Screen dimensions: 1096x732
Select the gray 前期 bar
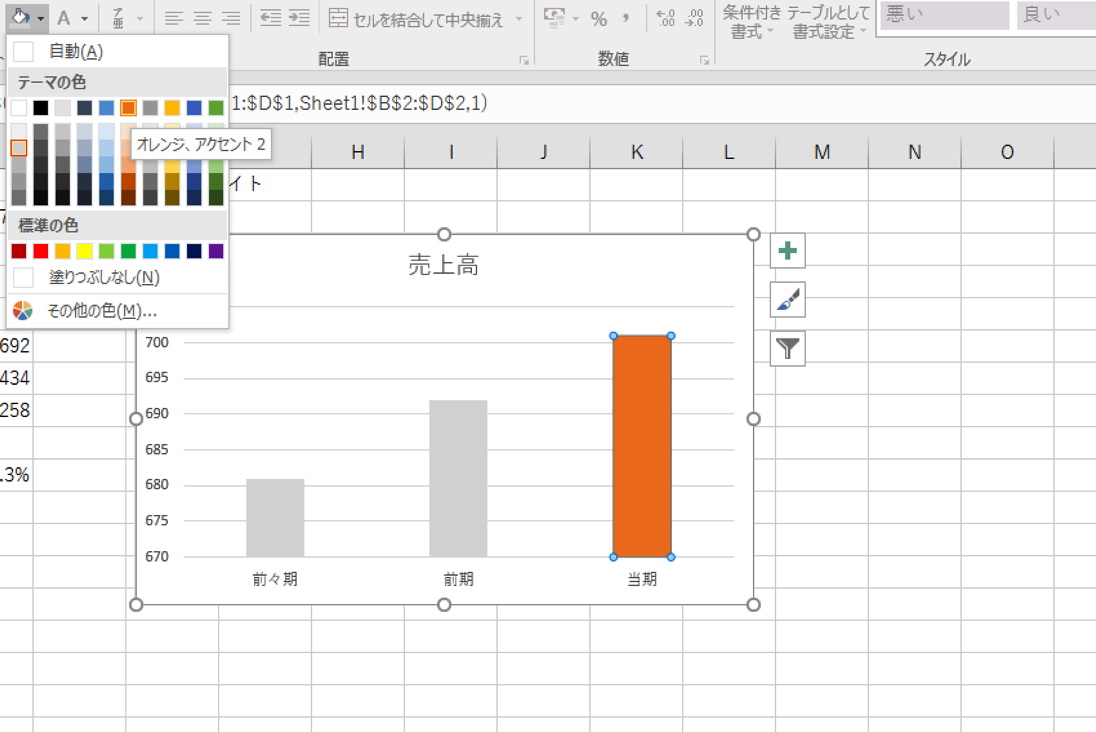click(459, 479)
